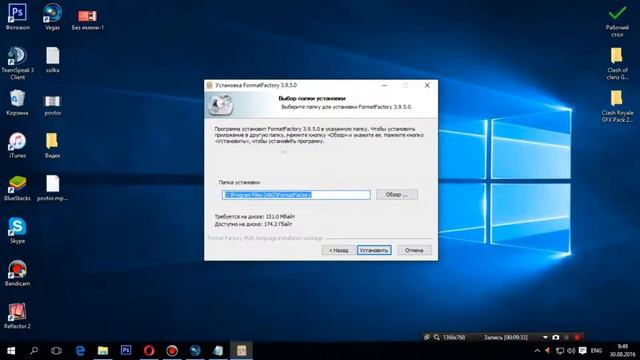
Task: Open the Photoshop desktop shortcut
Action: [x=17, y=17]
